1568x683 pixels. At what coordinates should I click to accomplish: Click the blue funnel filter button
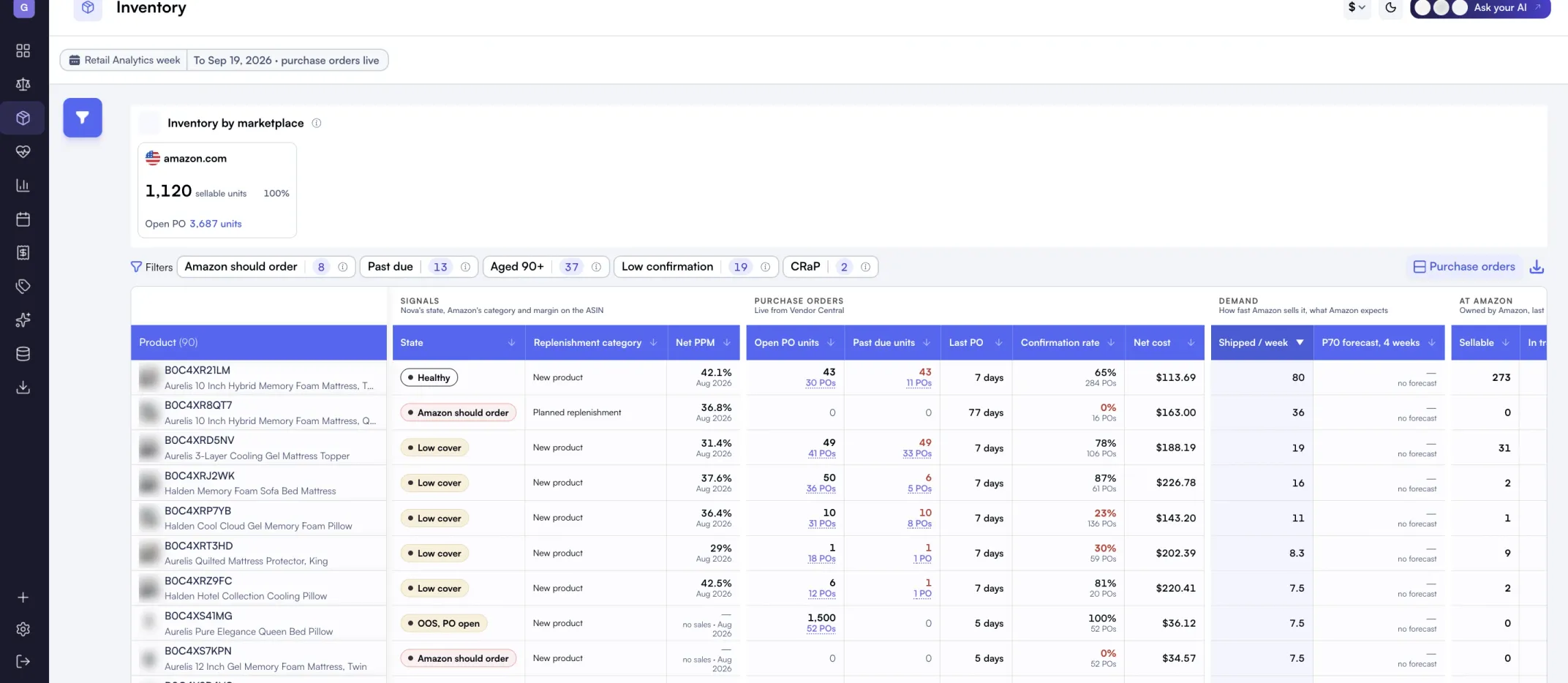tap(83, 118)
